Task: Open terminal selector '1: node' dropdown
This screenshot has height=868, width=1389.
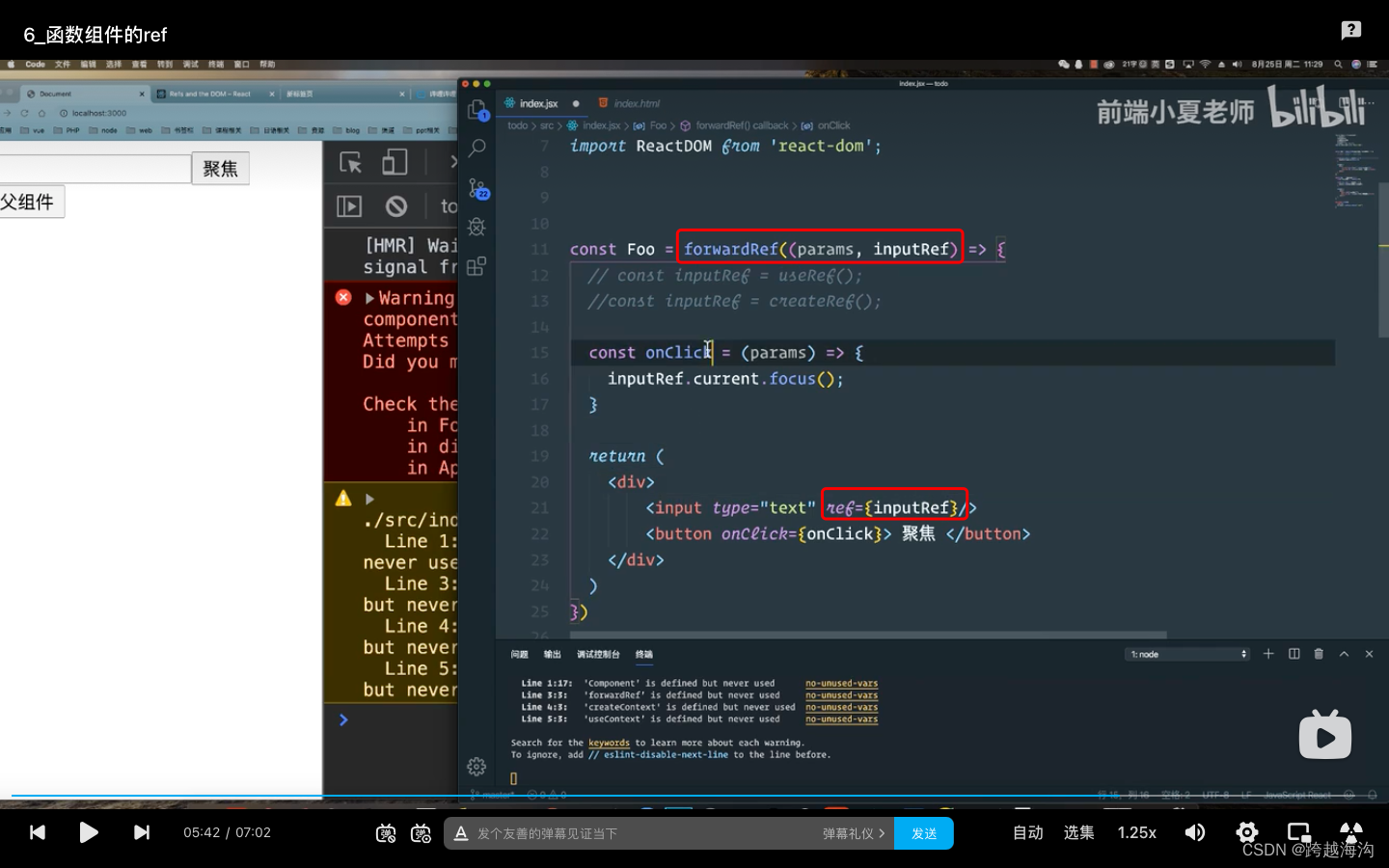Action: 1188,654
